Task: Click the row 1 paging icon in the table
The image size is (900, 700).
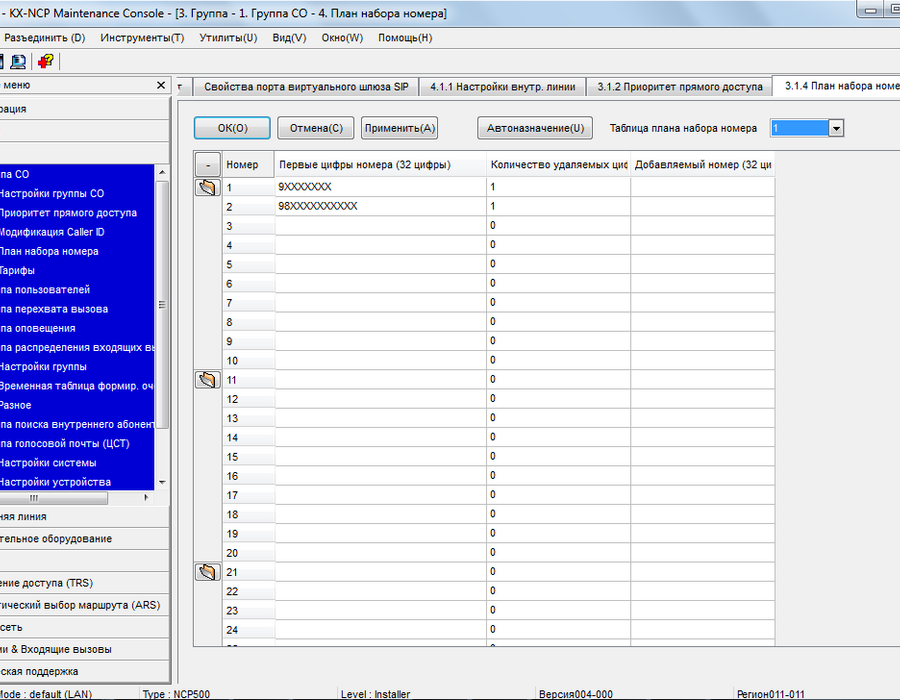Action: pyautogui.click(x=208, y=187)
